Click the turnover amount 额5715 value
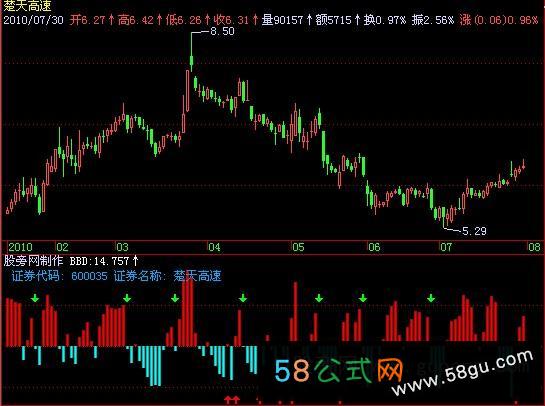Viewport: 545px width, 406px height. click(334, 20)
